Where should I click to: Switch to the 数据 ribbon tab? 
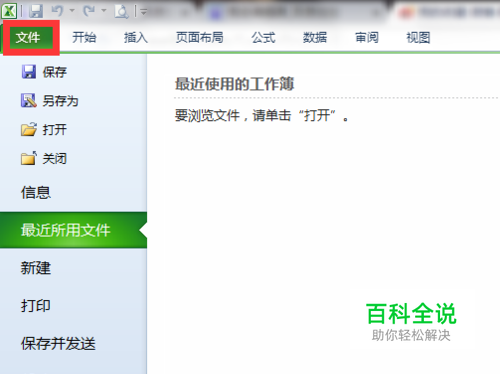tap(315, 37)
